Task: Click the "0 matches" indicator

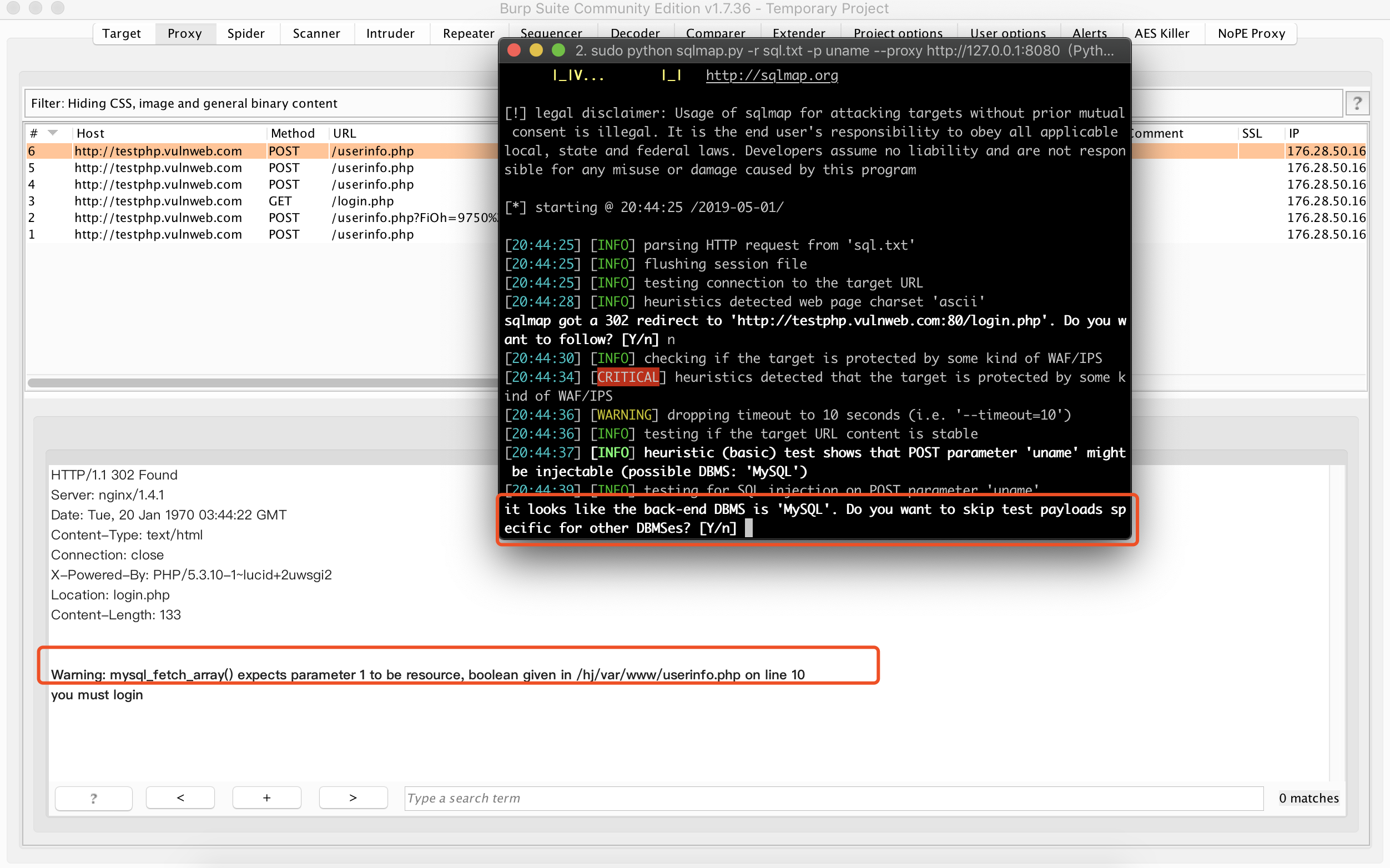Action: (x=1308, y=798)
